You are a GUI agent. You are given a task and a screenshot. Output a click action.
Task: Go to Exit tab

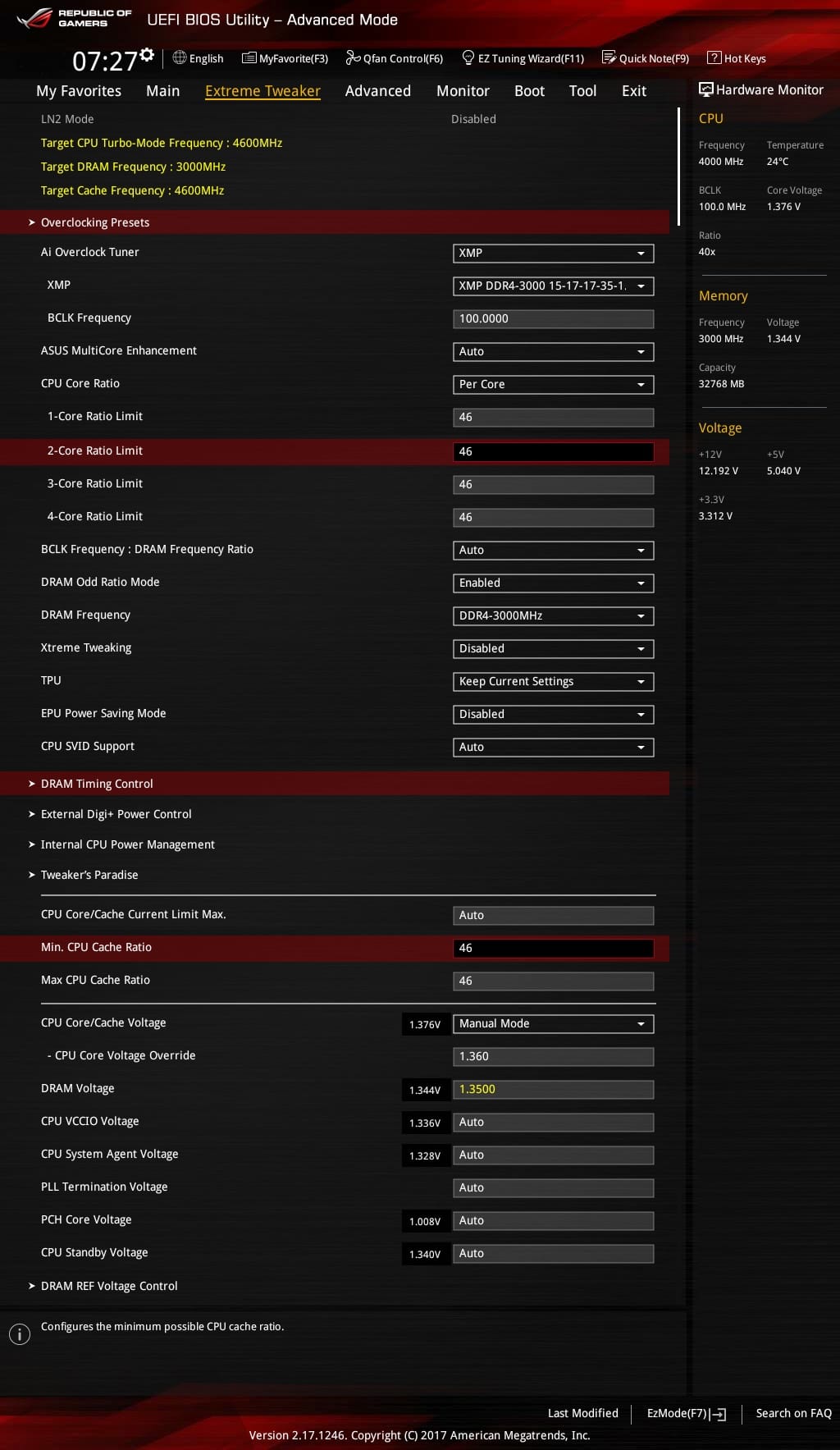[634, 91]
